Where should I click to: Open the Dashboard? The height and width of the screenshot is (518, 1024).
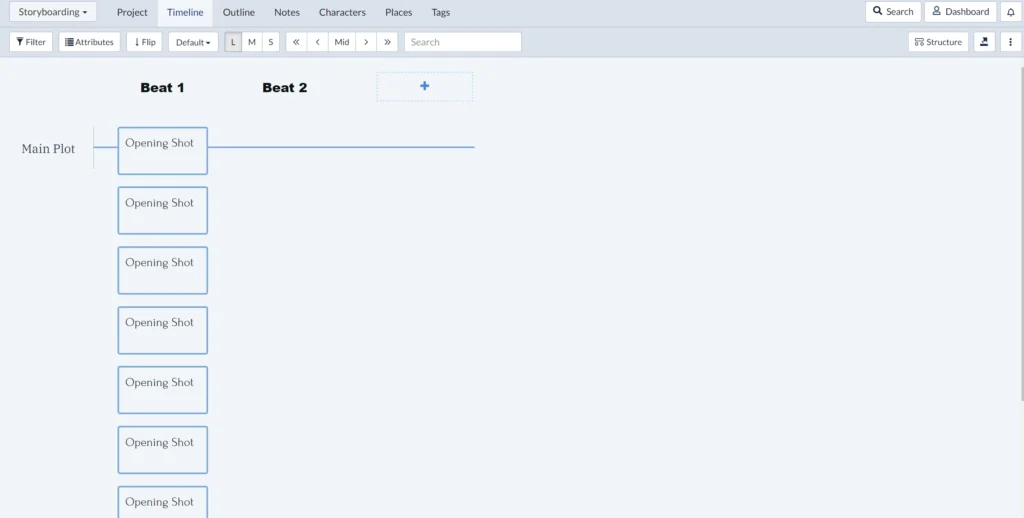(x=960, y=12)
